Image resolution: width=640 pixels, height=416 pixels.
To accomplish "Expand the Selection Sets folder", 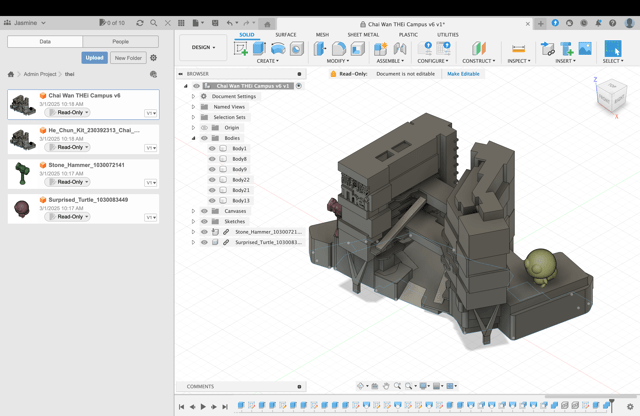I will tap(193, 117).
